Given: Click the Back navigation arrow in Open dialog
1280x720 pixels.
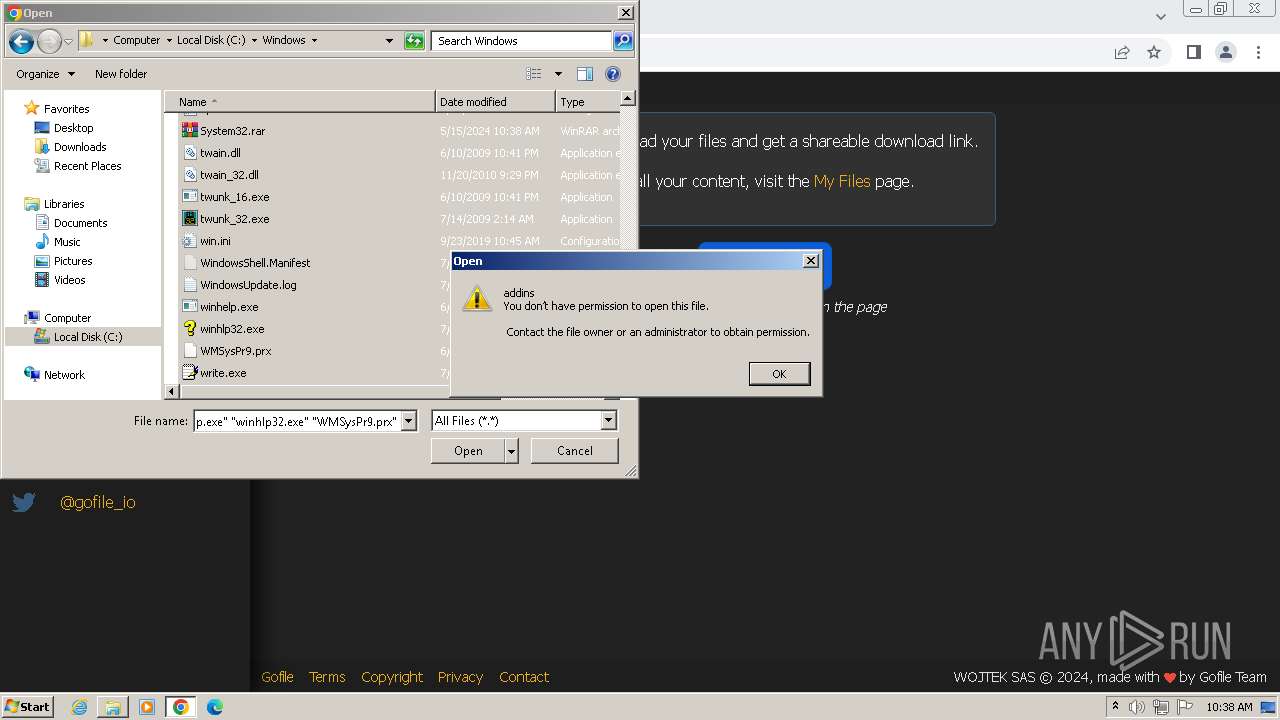Looking at the screenshot, I should click(x=21, y=41).
